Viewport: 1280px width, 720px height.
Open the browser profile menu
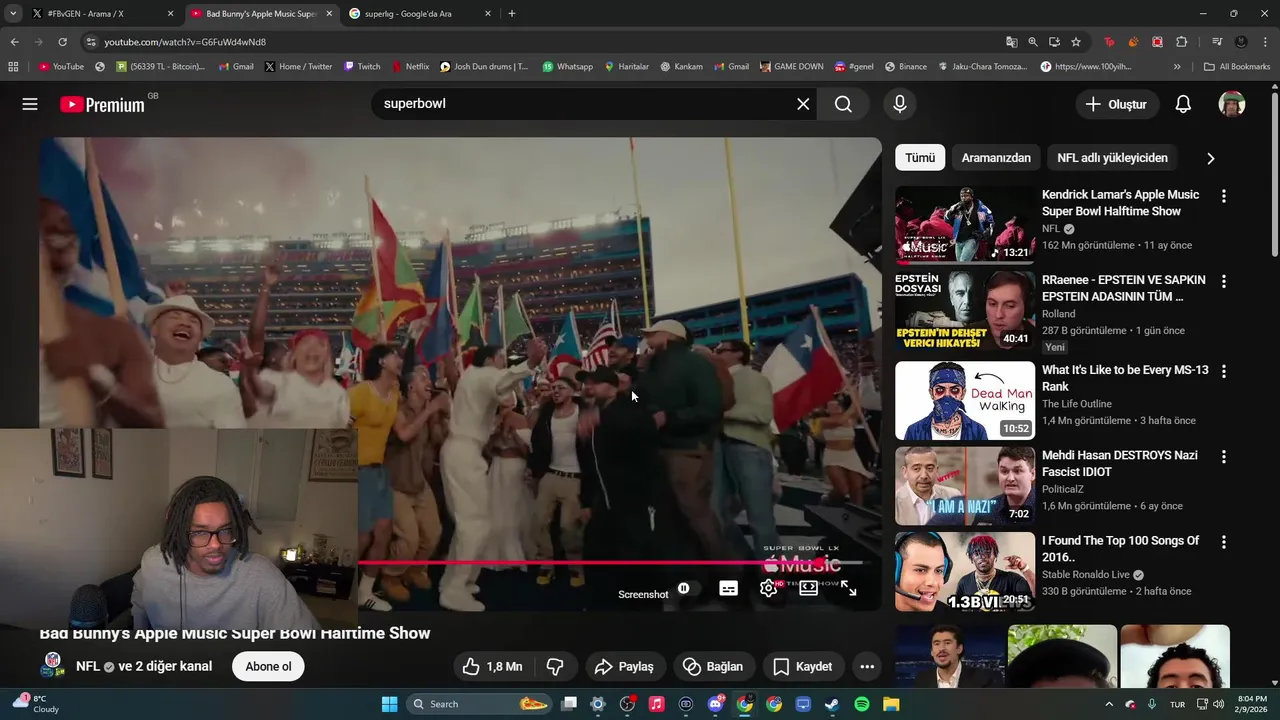tap(1241, 42)
